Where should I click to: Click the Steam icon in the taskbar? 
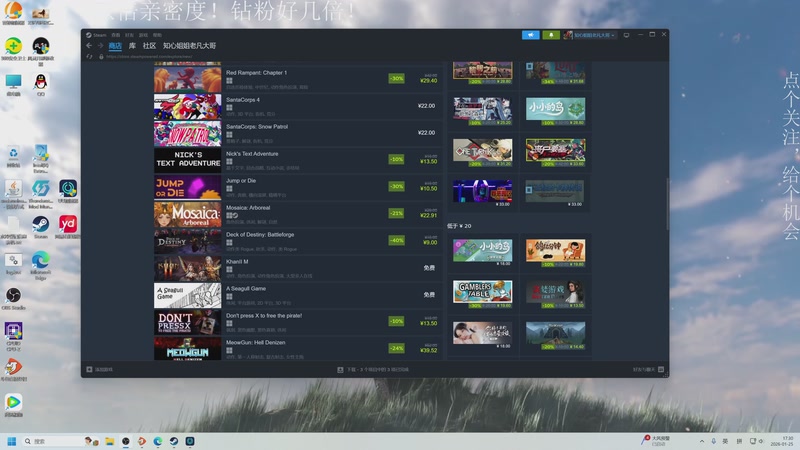click(x=174, y=441)
